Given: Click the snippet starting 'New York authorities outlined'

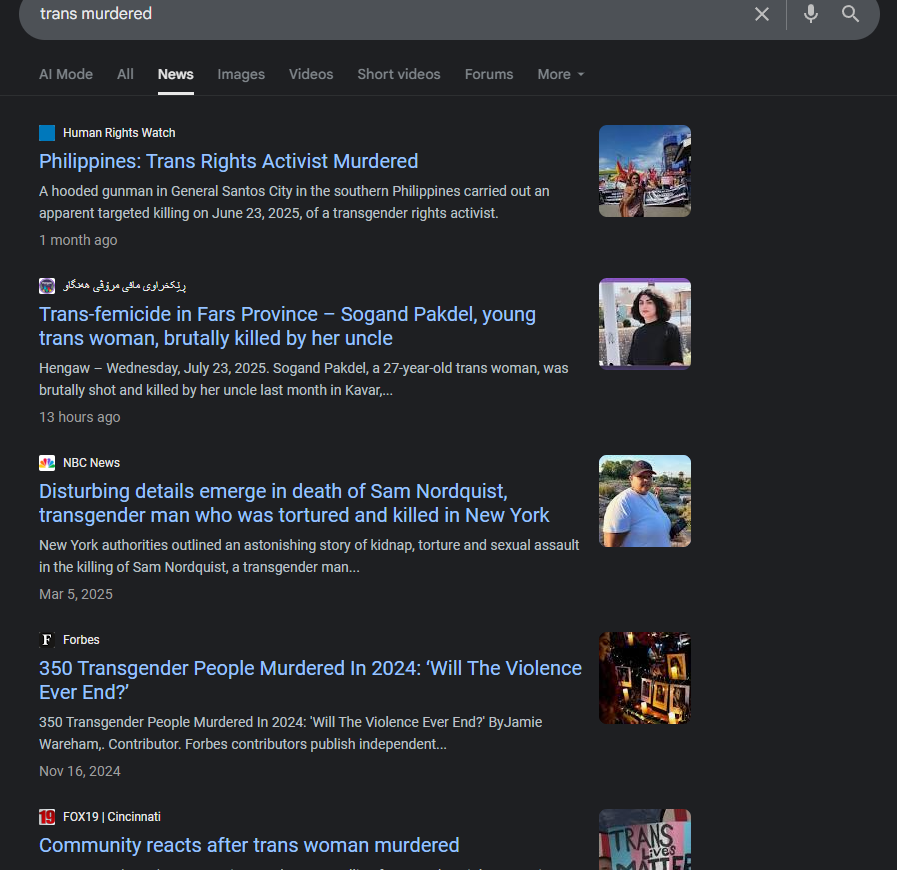Looking at the screenshot, I should click(x=309, y=556).
